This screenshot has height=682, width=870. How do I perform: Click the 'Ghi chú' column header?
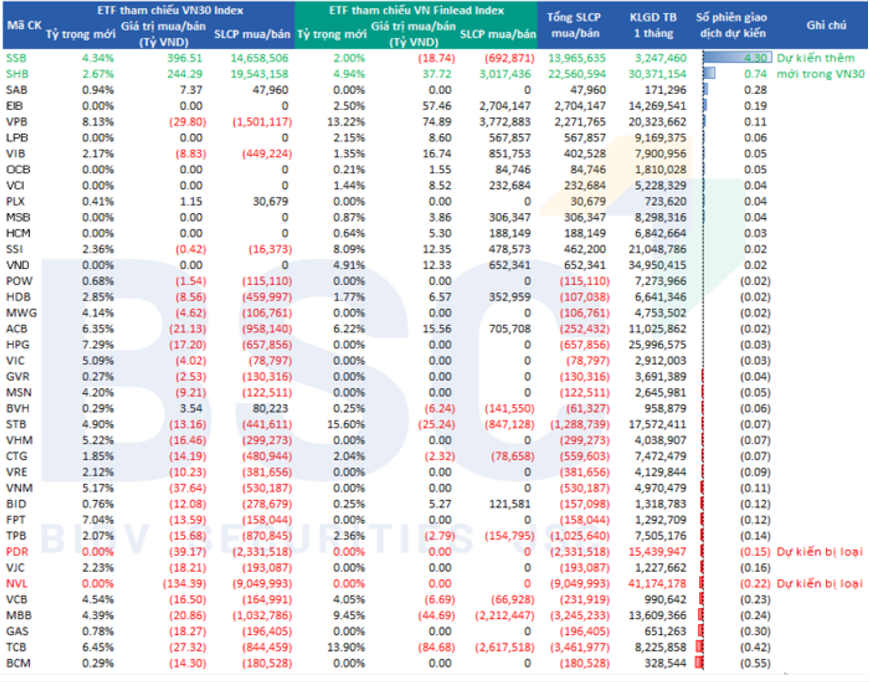(x=826, y=25)
